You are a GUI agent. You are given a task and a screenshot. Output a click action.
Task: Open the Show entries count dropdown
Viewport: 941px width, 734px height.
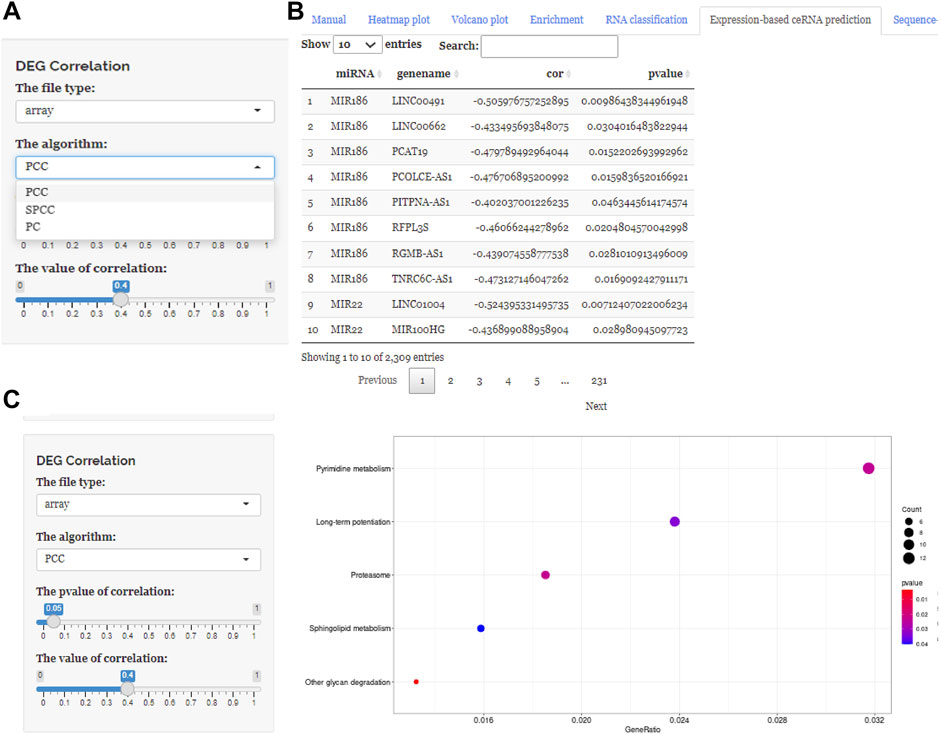coord(357,44)
